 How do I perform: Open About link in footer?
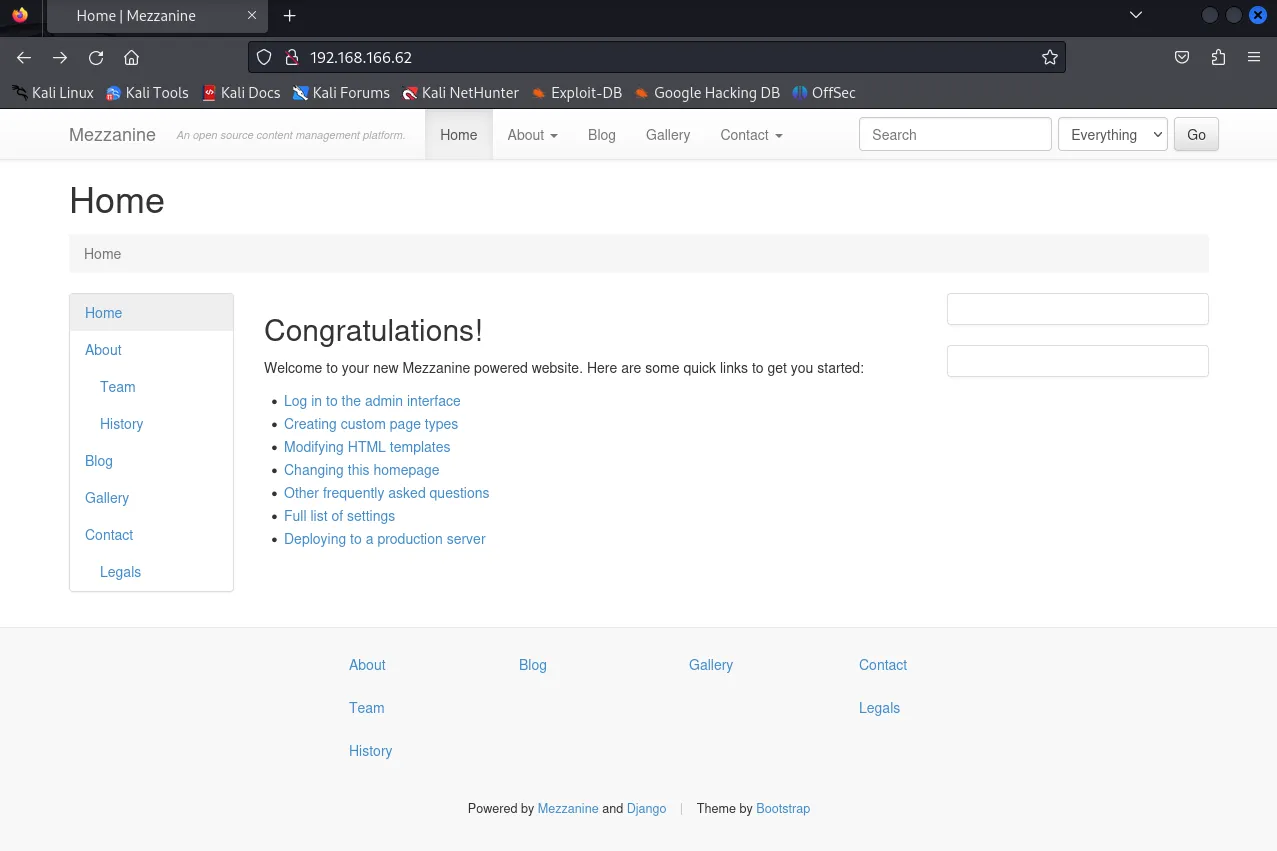click(x=367, y=665)
